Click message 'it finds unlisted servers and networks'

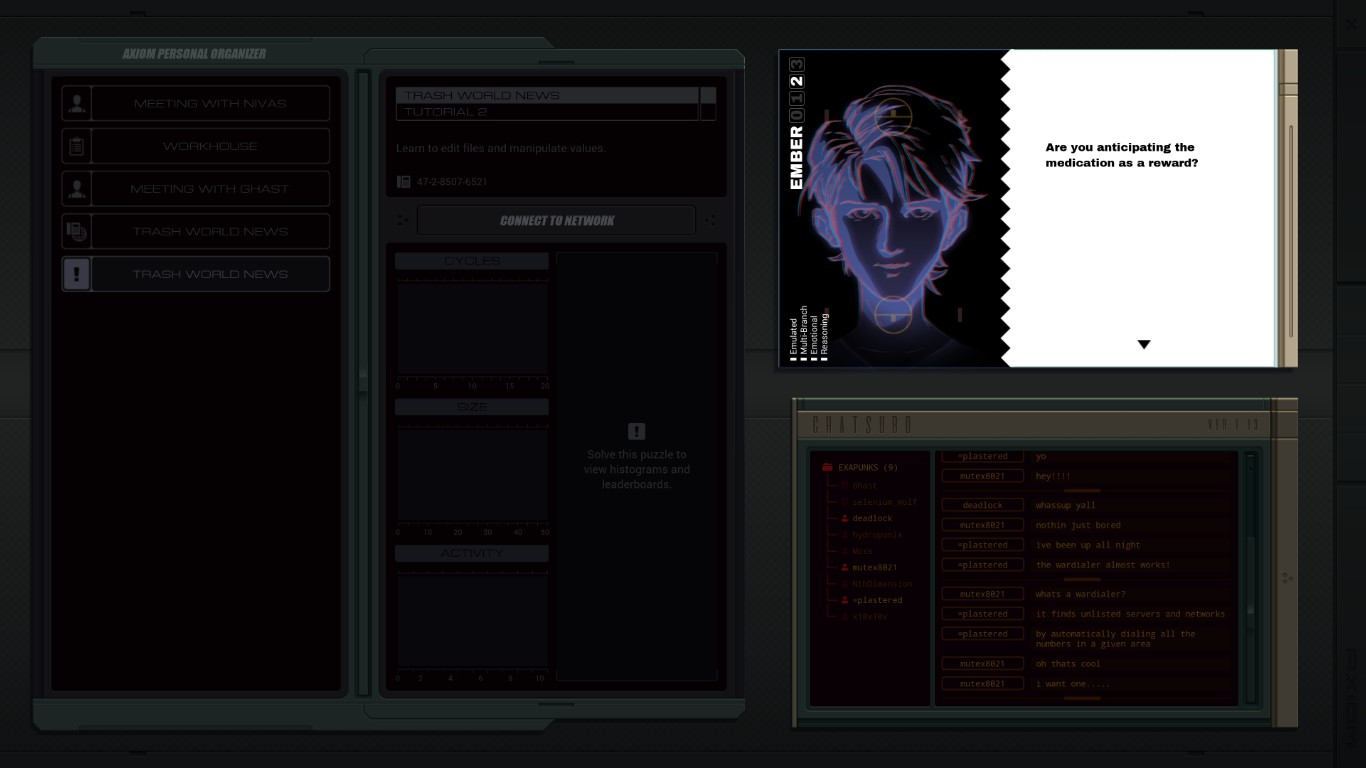click(1130, 614)
